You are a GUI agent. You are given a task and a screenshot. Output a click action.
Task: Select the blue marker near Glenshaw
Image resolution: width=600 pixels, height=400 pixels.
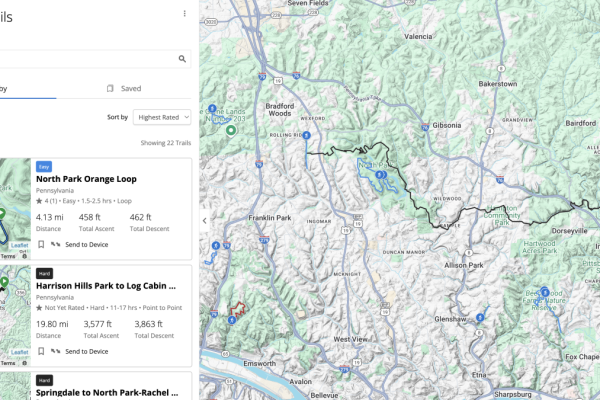(480, 317)
